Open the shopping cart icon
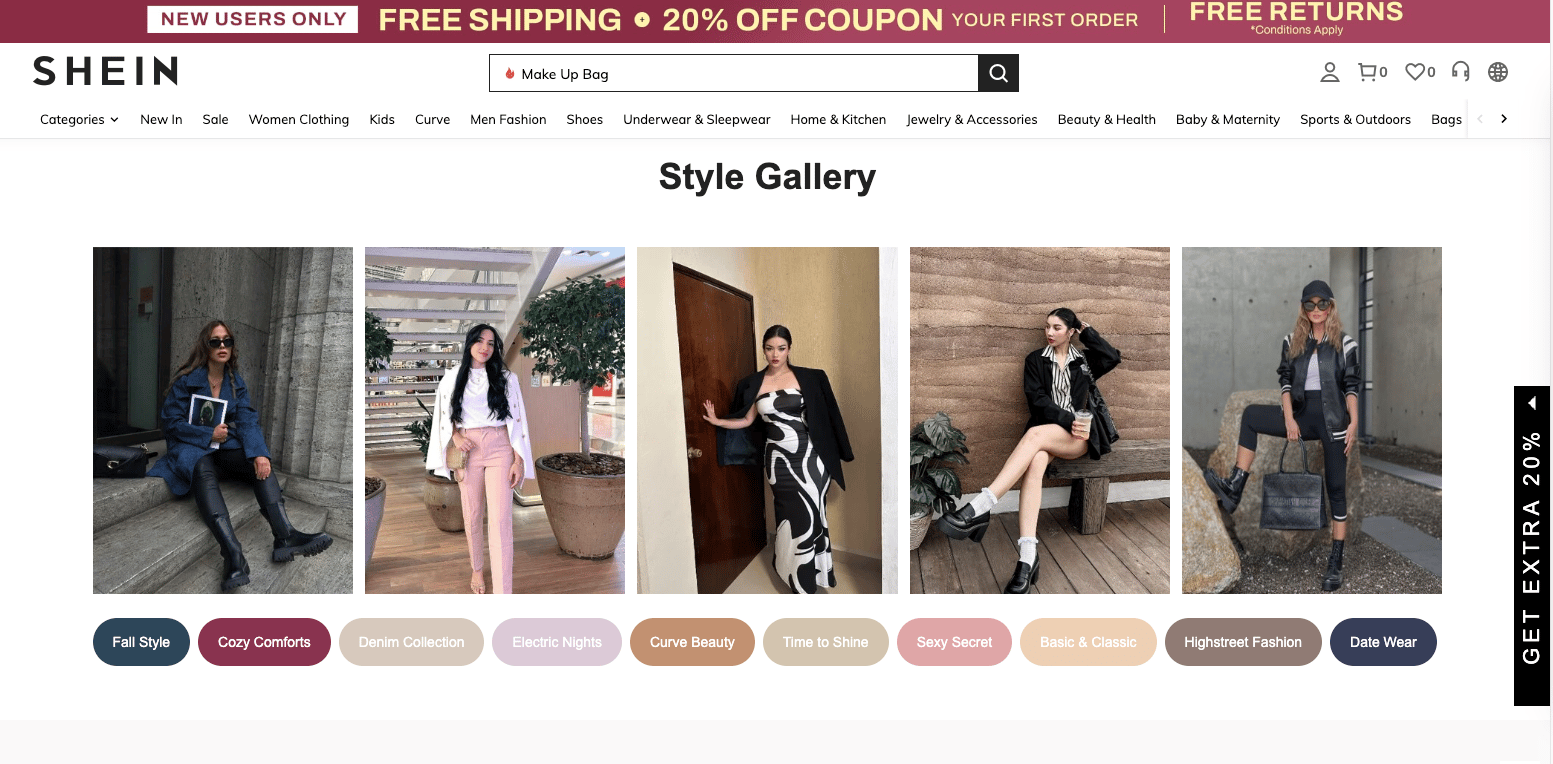This screenshot has width=1553, height=764. point(1372,72)
